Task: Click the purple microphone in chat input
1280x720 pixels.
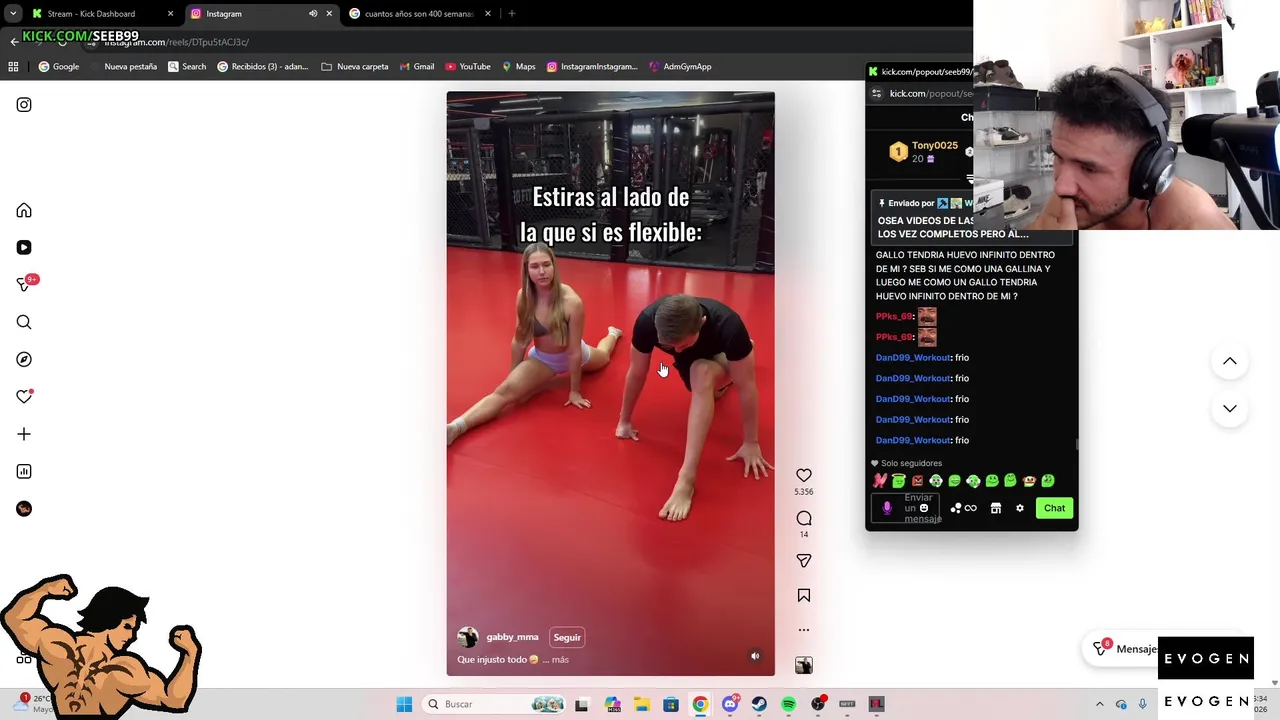Action: pos(887,508)
